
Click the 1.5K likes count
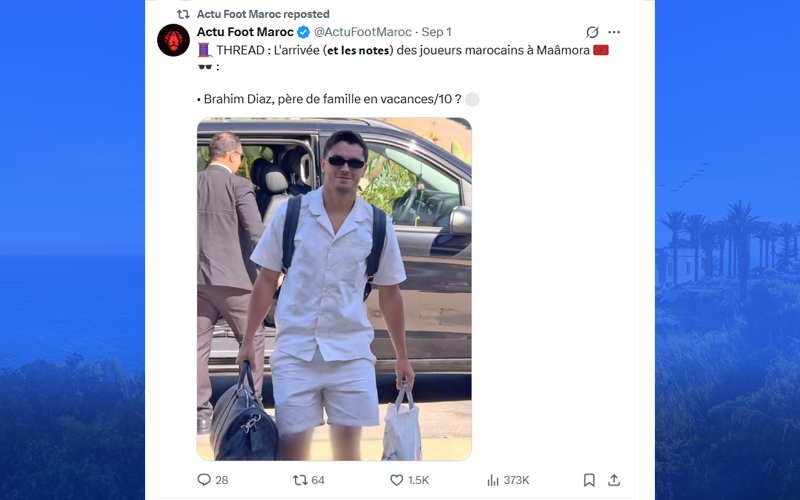coord(418,480)
